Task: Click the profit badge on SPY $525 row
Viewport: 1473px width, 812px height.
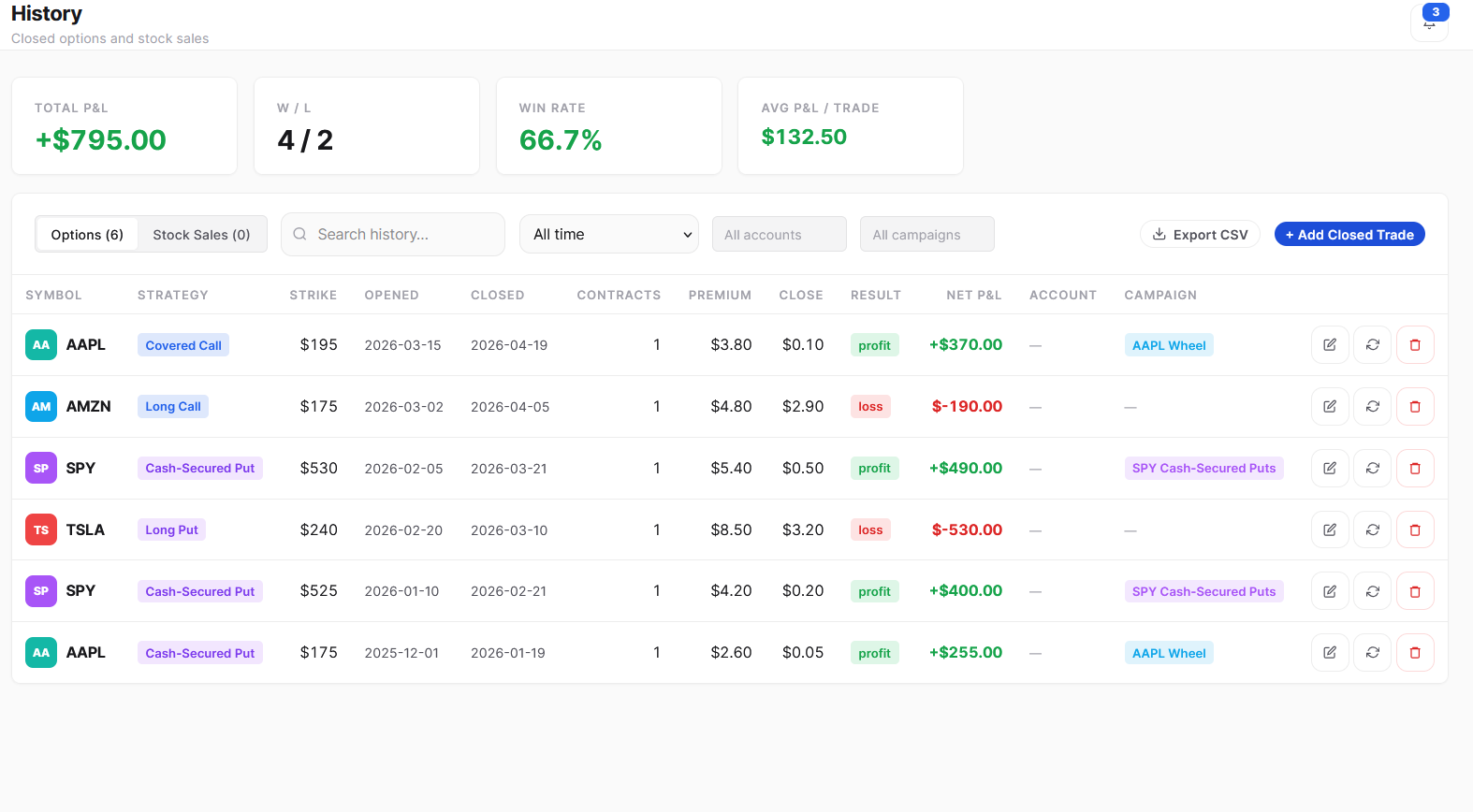Action: coord(874,591)
